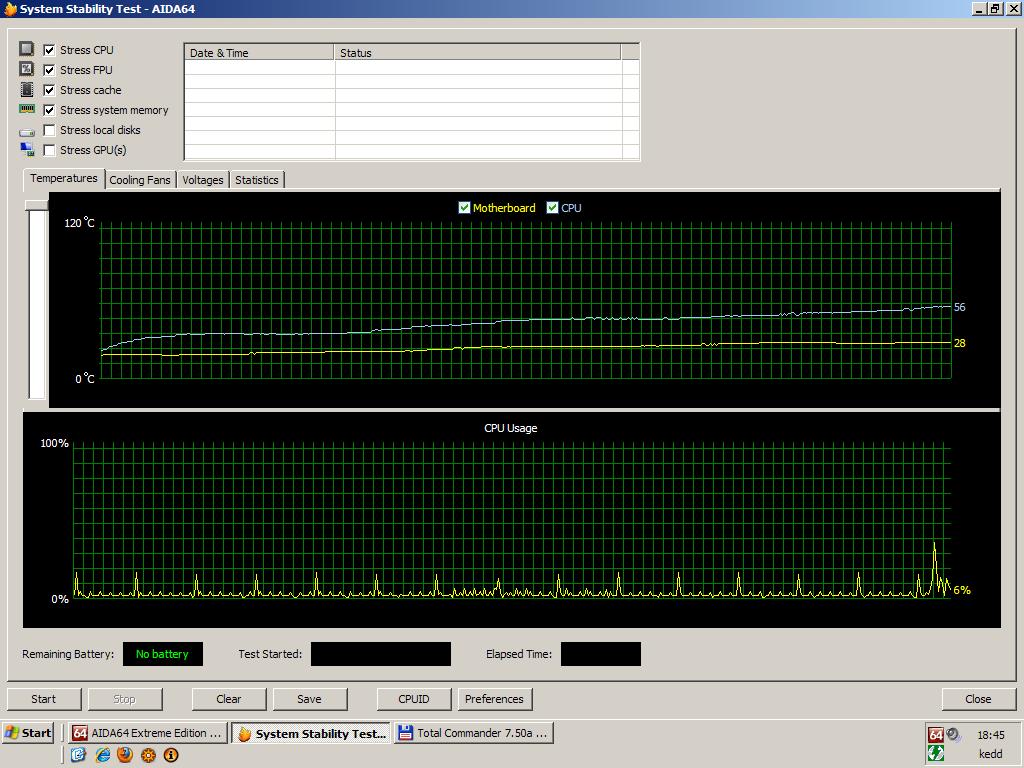
Task: Click the orange info quick launch icon
Action: [171, 755]
